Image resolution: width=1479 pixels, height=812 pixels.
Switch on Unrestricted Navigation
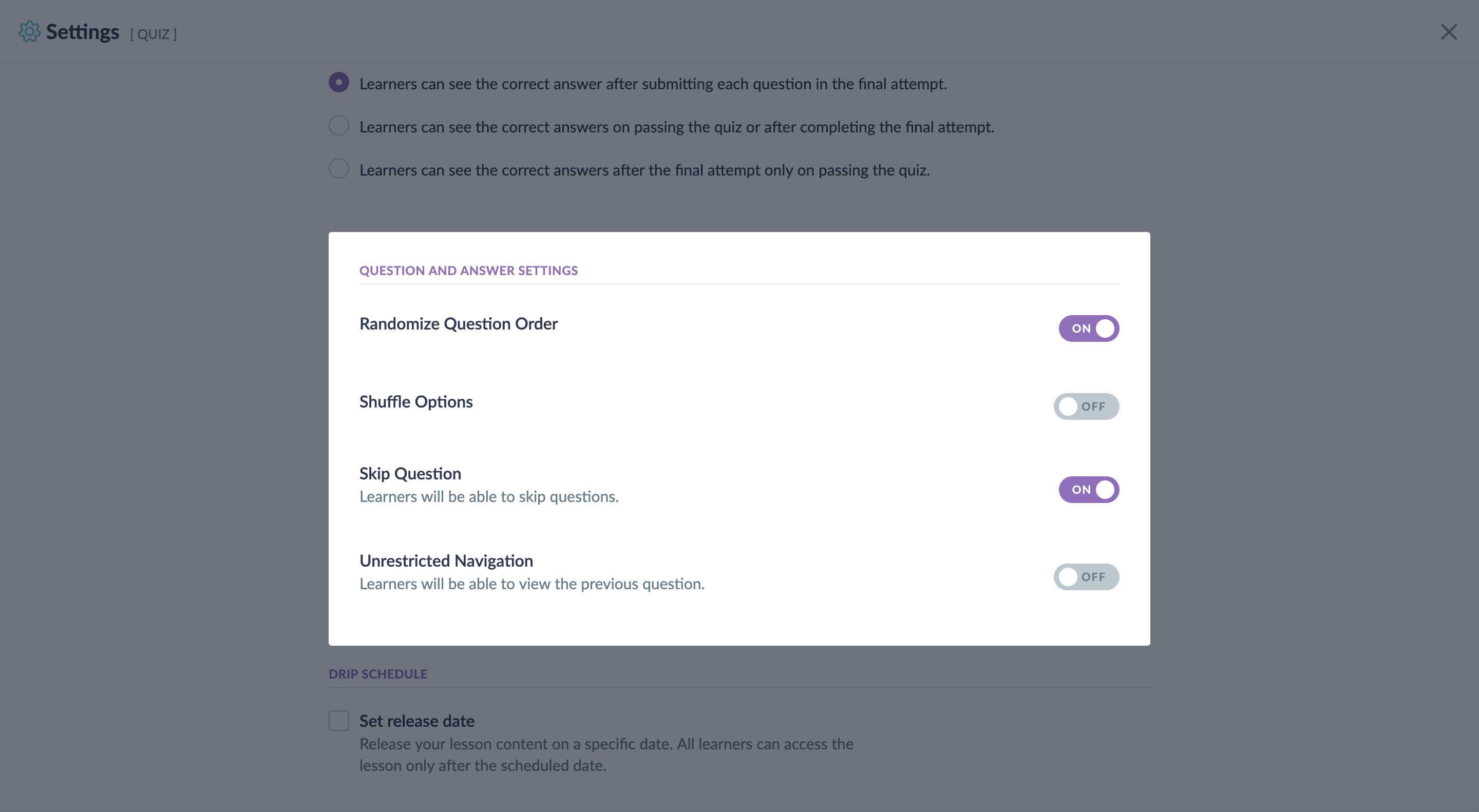[1086, 577]
